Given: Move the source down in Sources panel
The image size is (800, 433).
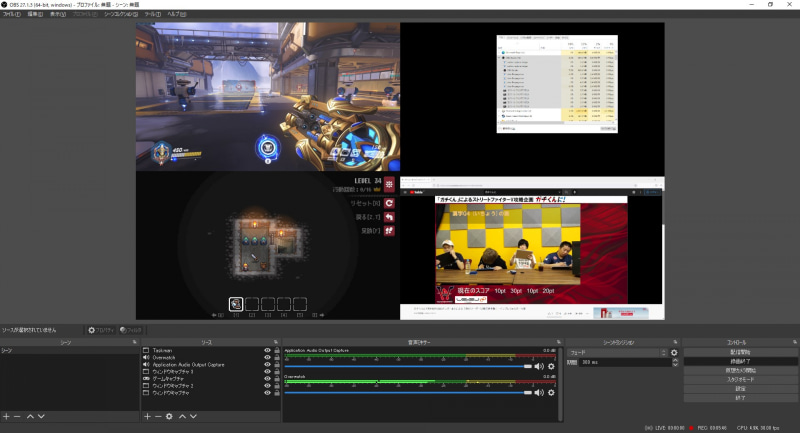Looking at the screenshot, I should 193,417.
